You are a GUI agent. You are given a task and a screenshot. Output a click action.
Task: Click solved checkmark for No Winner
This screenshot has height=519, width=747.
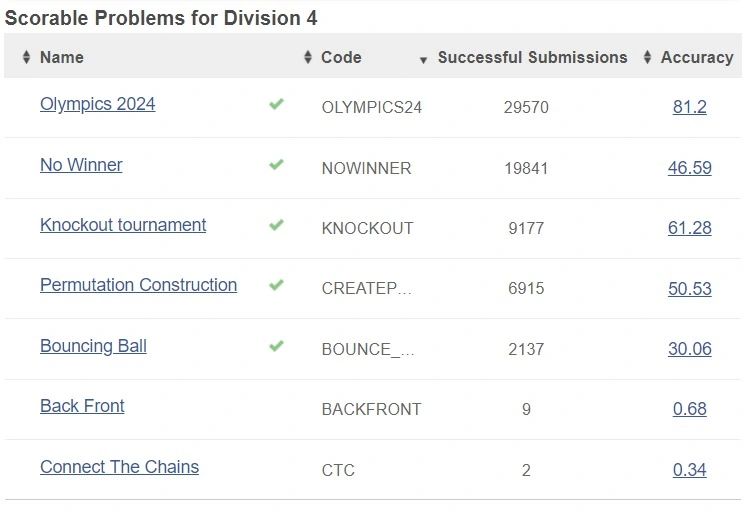pyautogui.click(x=276, y=164)
